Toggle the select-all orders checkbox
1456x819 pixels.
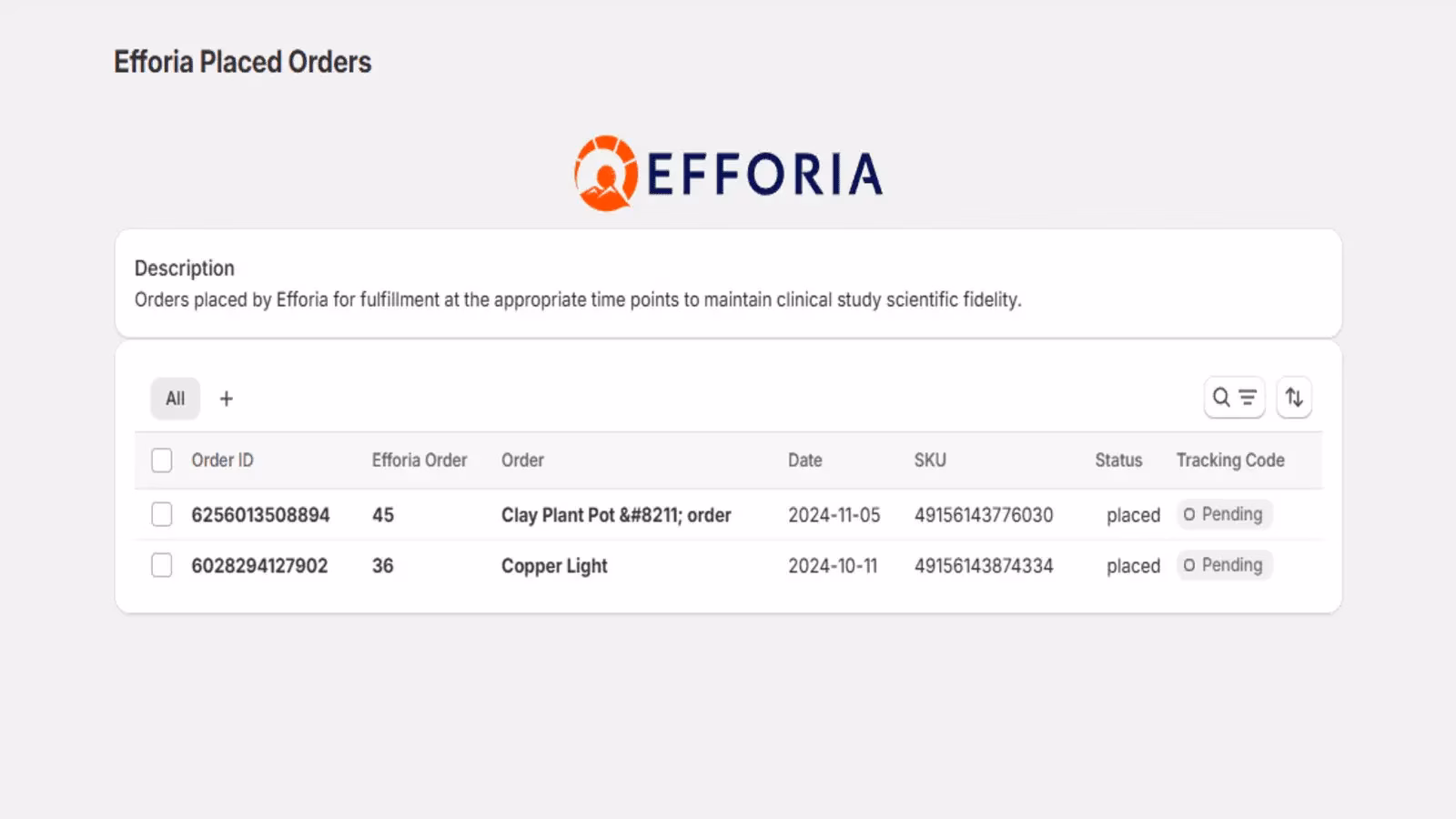point(162,460)
